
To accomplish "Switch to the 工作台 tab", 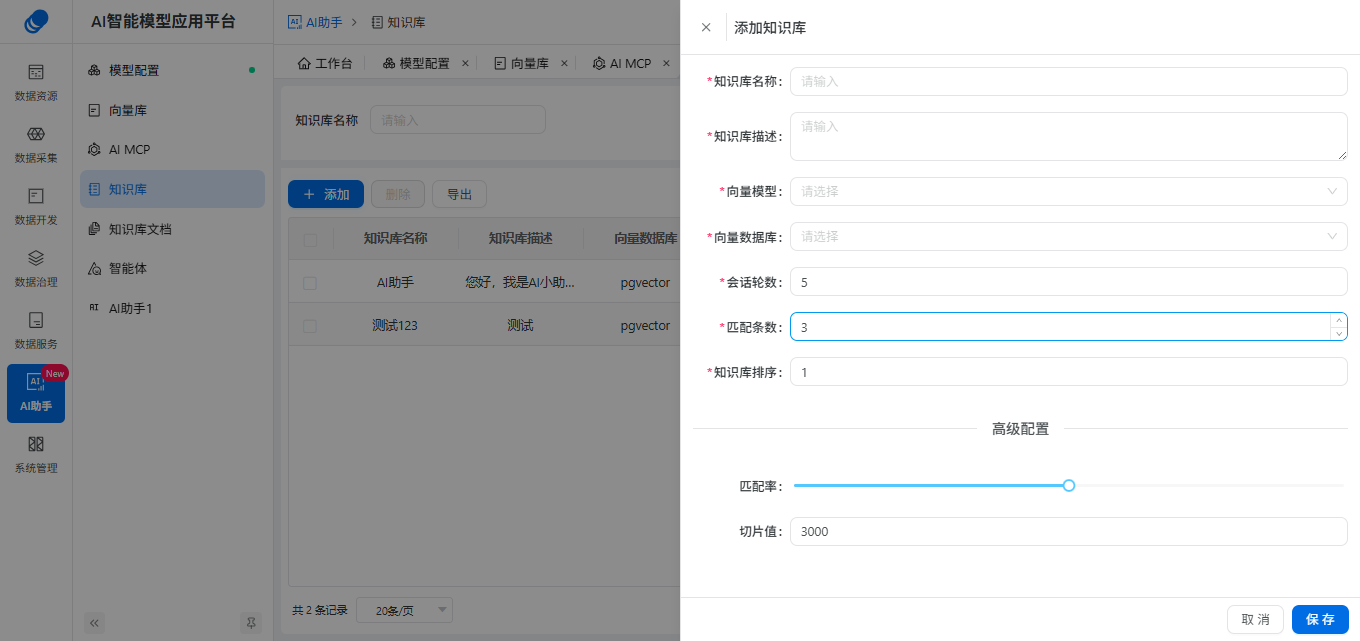I will coord(325,63).
